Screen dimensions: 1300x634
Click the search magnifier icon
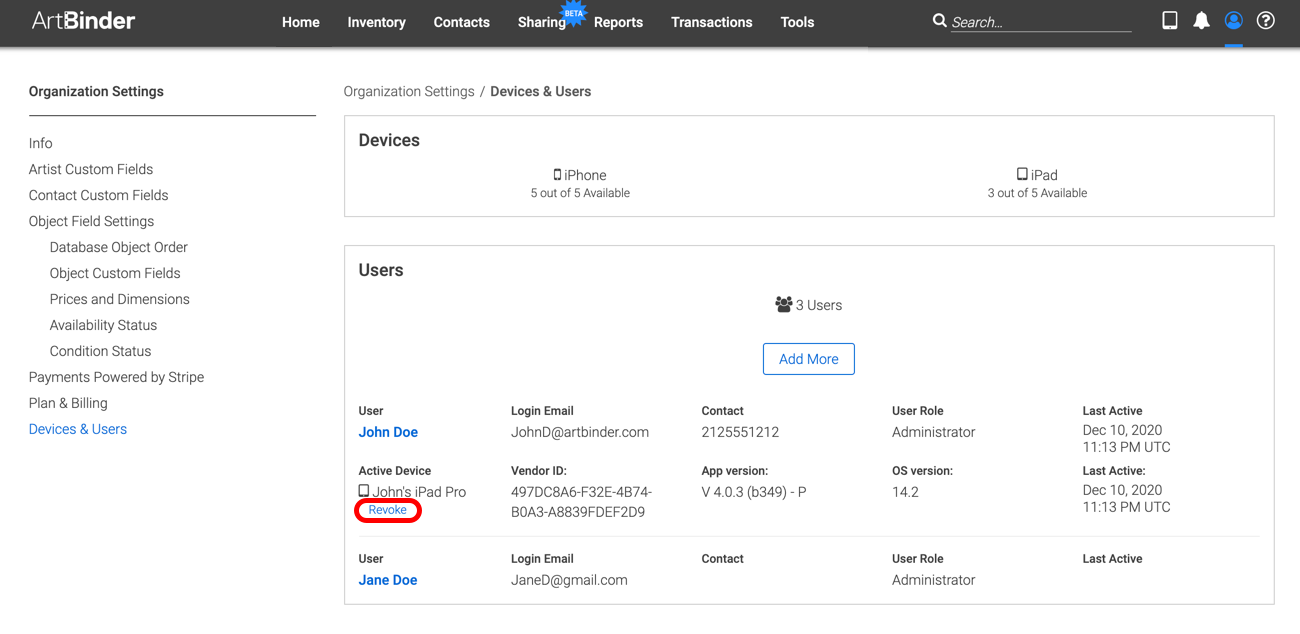click(x=939, y=21)
